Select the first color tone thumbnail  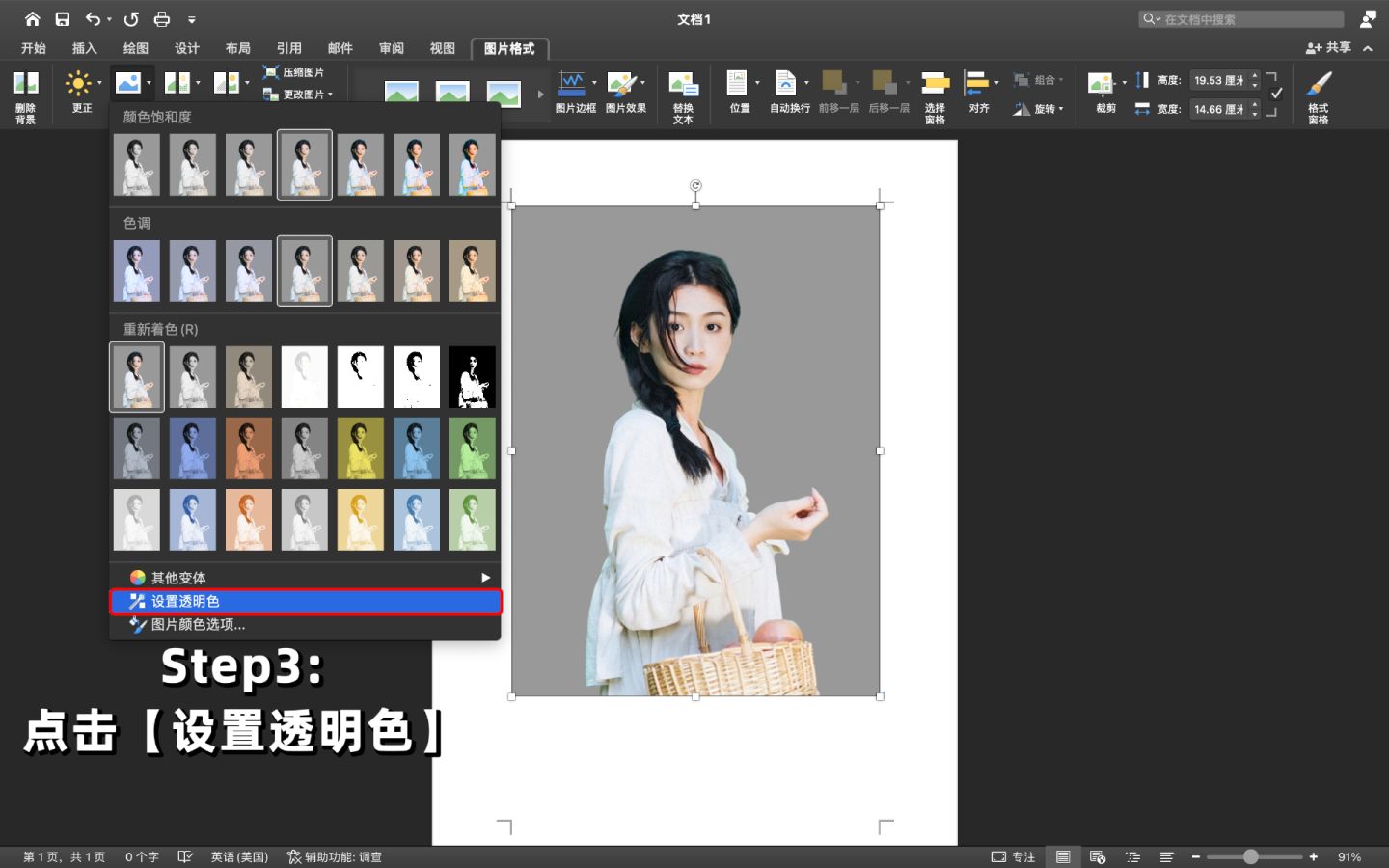point(137,271)
